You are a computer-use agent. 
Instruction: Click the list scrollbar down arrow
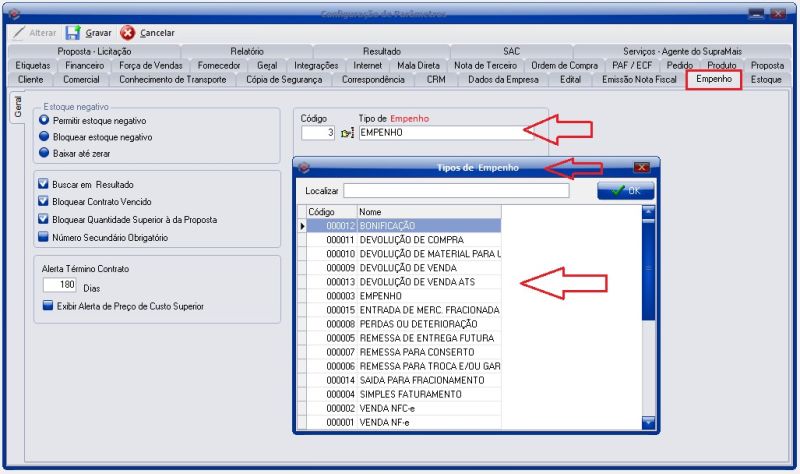point(648,422)
